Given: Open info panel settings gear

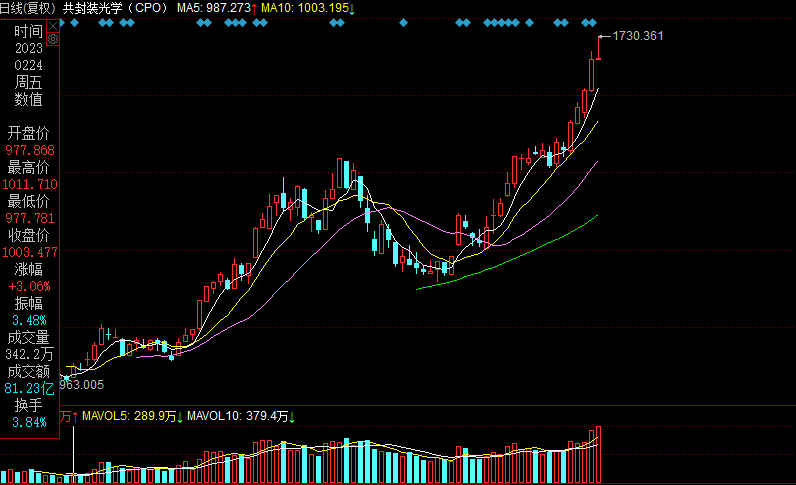Looking at the screenshot, I should point(53,40).
